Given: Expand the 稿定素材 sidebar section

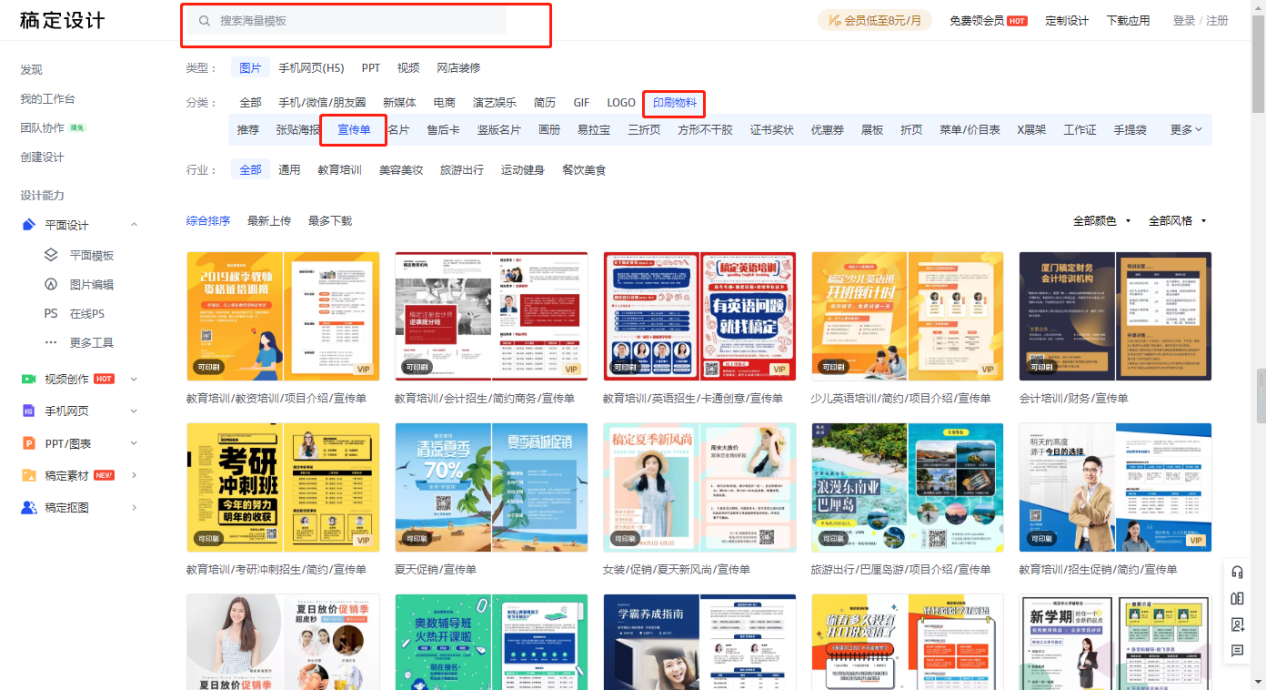Looking at the screenshot, I should coord(134,475).
